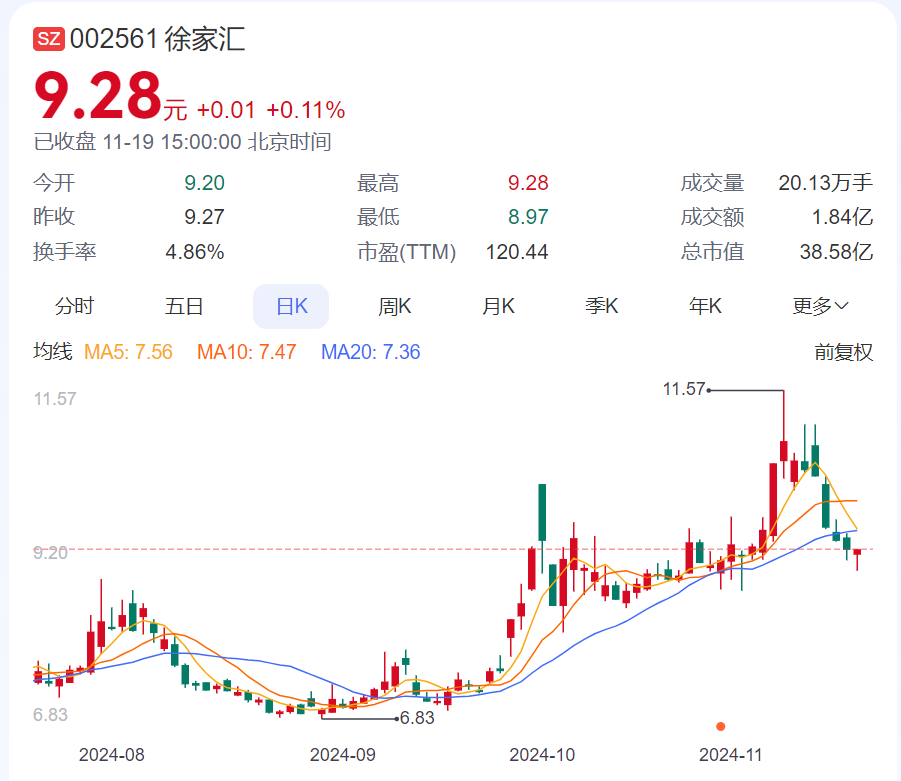This screenshot has width=901, height=781.
Task: Click the stock name 002561 徐家汇
Action: [x=157, y=39]
